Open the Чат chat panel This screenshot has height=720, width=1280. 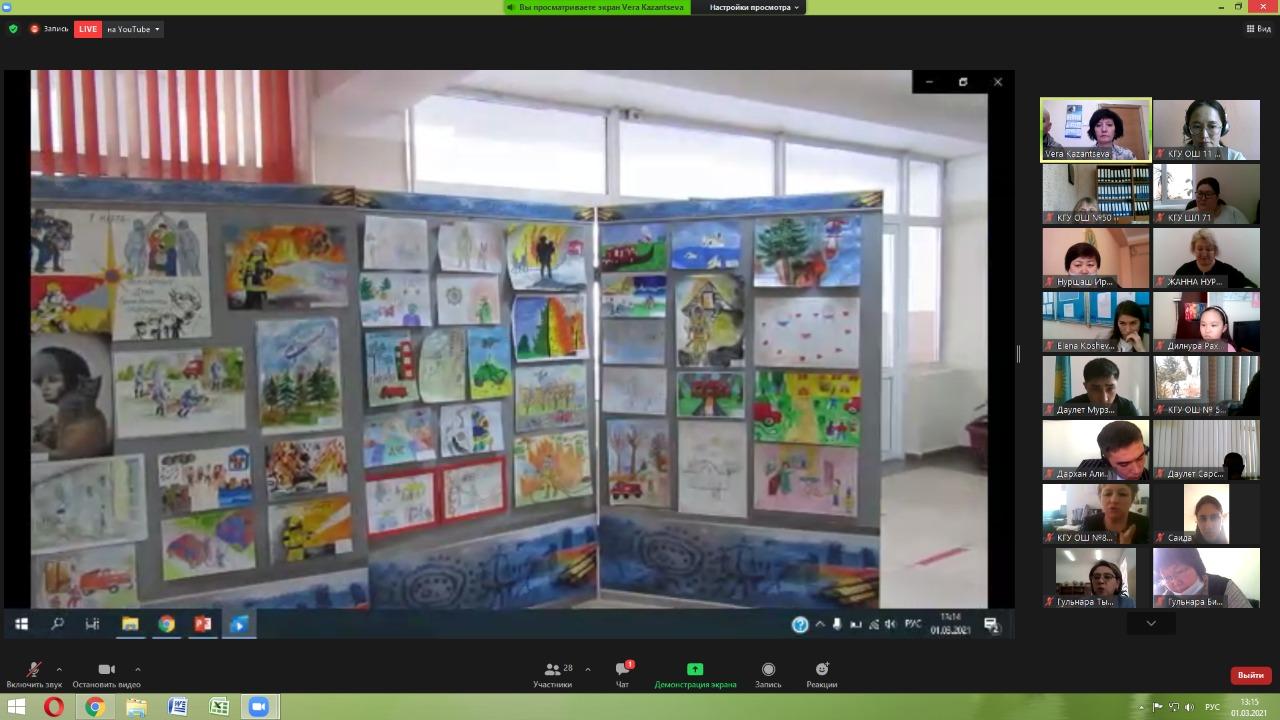[x=622, y=675]
